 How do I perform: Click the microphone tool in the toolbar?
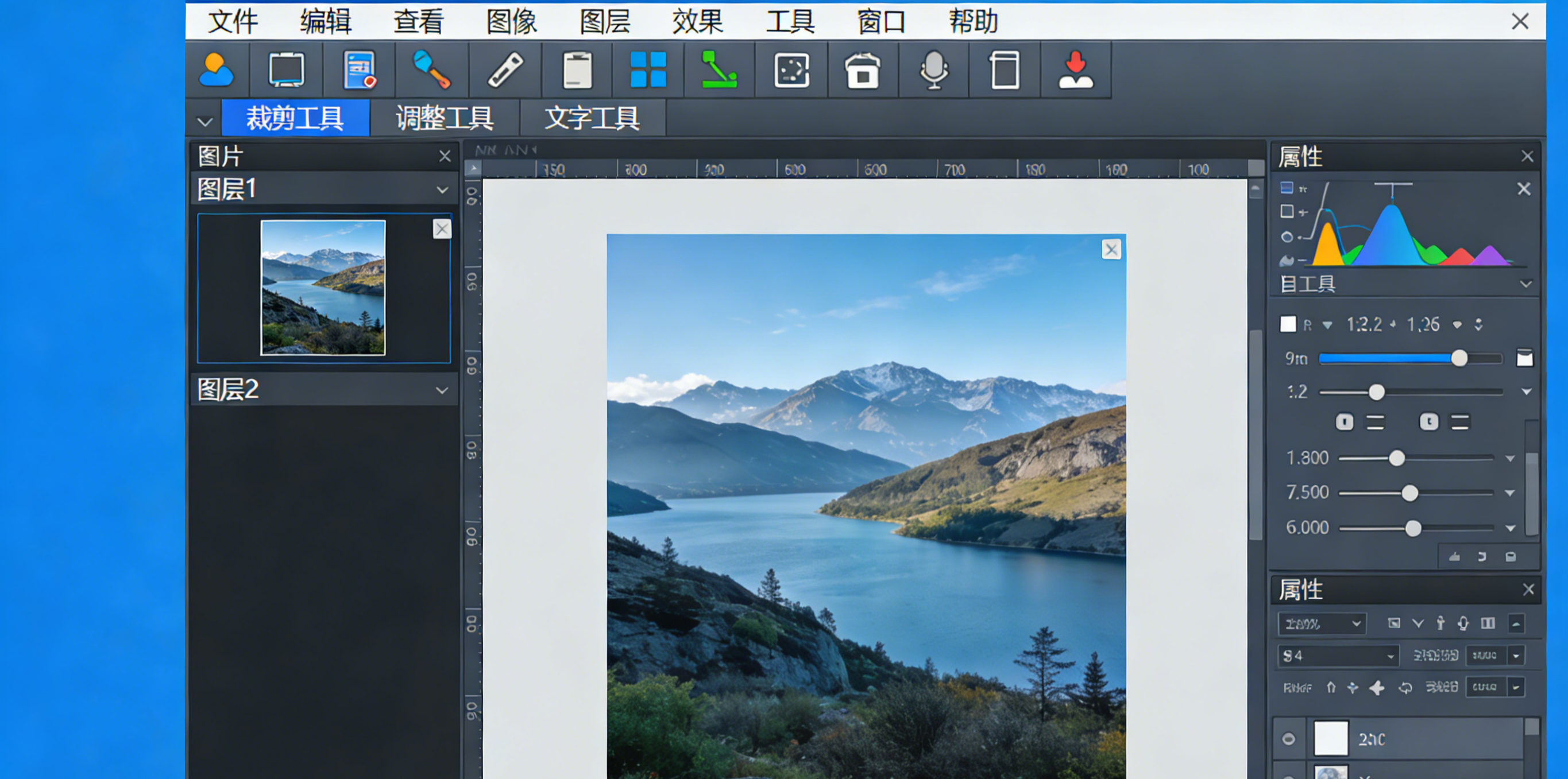click(x=934, y=70)
